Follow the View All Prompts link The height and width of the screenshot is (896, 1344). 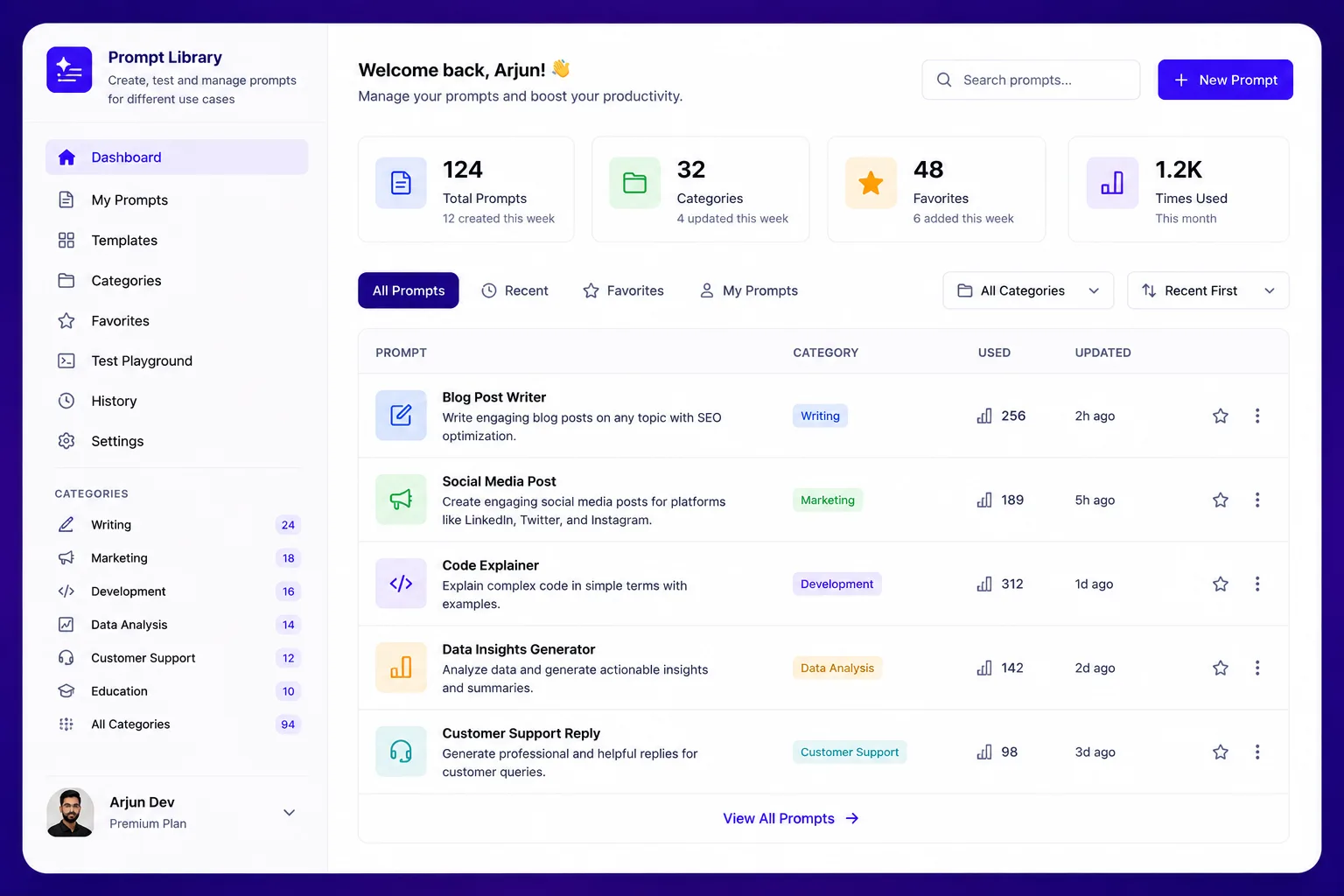click(x=791, y=818)
